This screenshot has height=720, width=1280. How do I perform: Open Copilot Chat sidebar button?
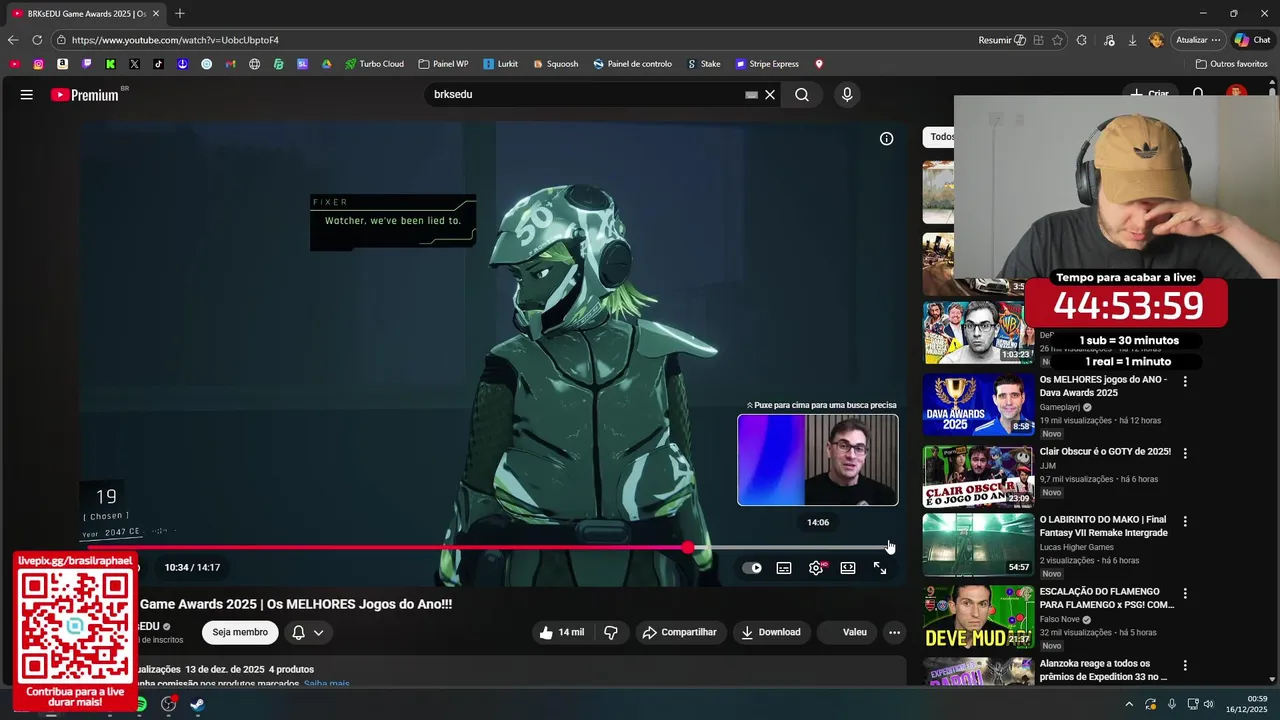tap(1253, 40)
